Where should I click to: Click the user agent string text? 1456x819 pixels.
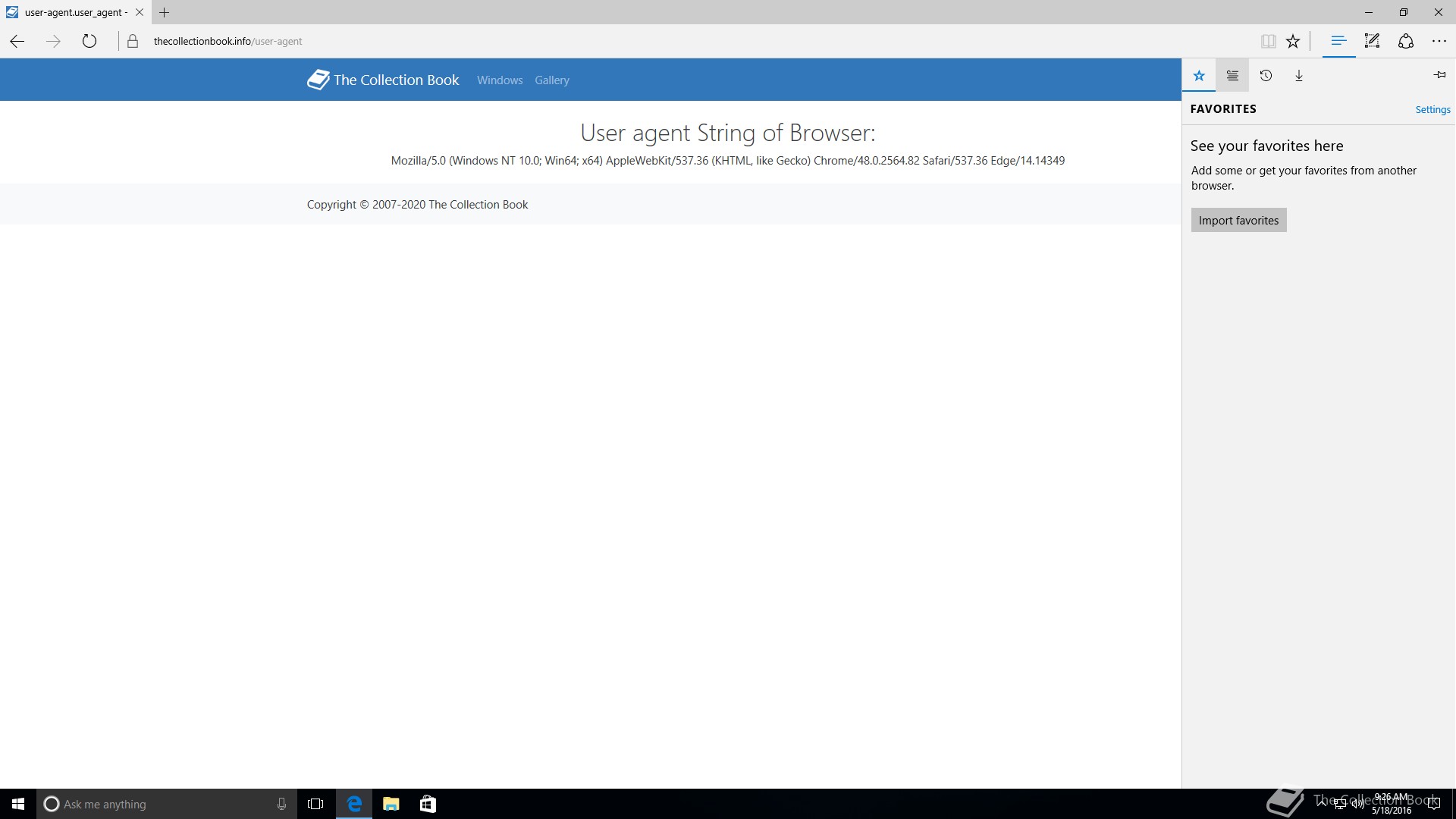click(x=727, y=160)
